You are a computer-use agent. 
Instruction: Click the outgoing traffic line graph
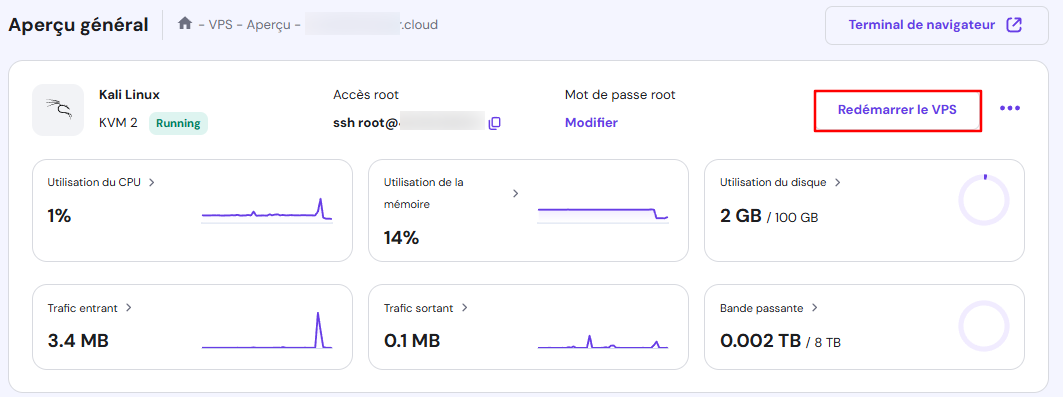[x=603, y=341]
